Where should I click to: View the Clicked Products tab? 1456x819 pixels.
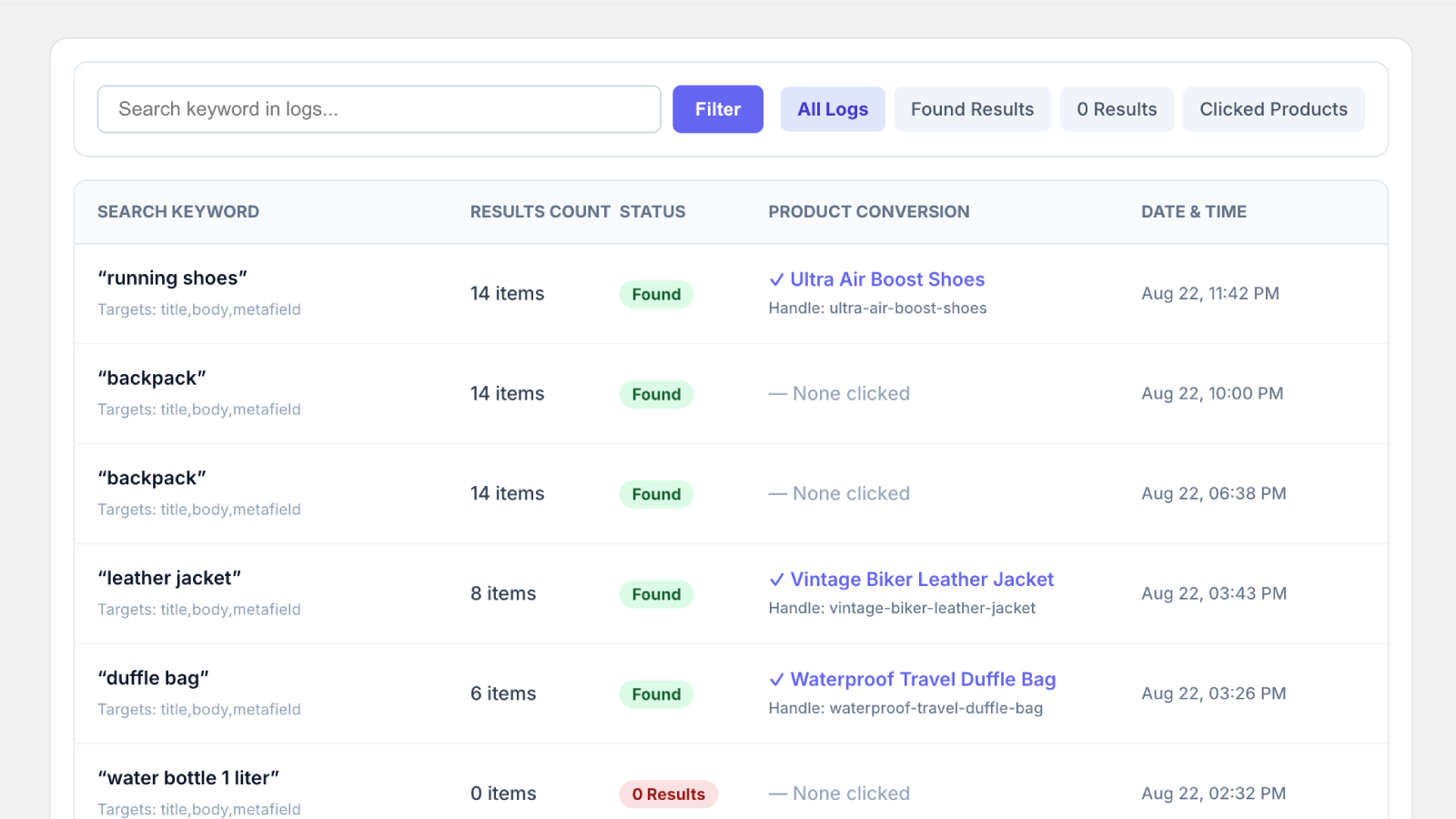tap(1273, 109)
